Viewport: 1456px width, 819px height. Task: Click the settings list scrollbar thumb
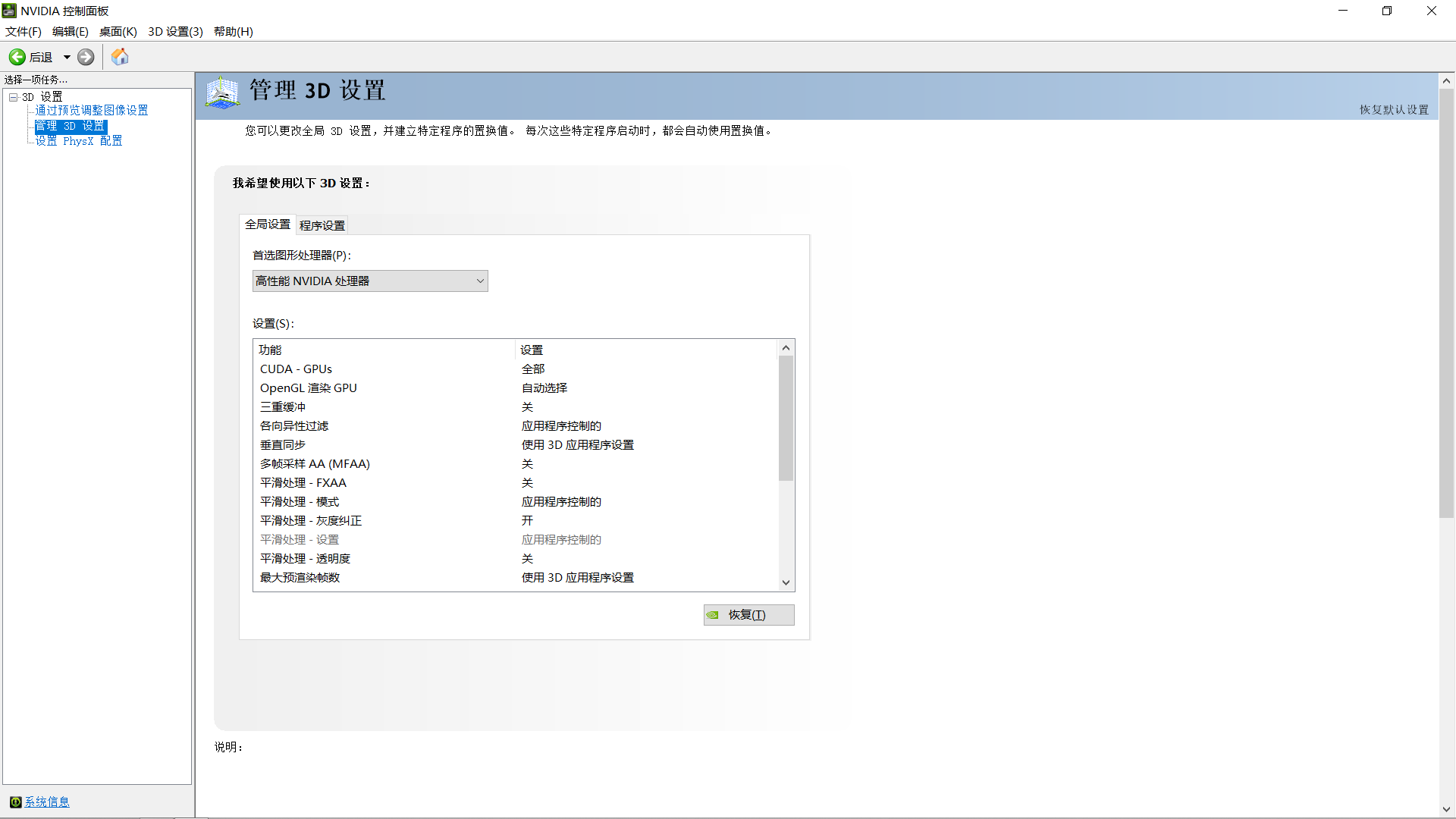click(786, 418)
